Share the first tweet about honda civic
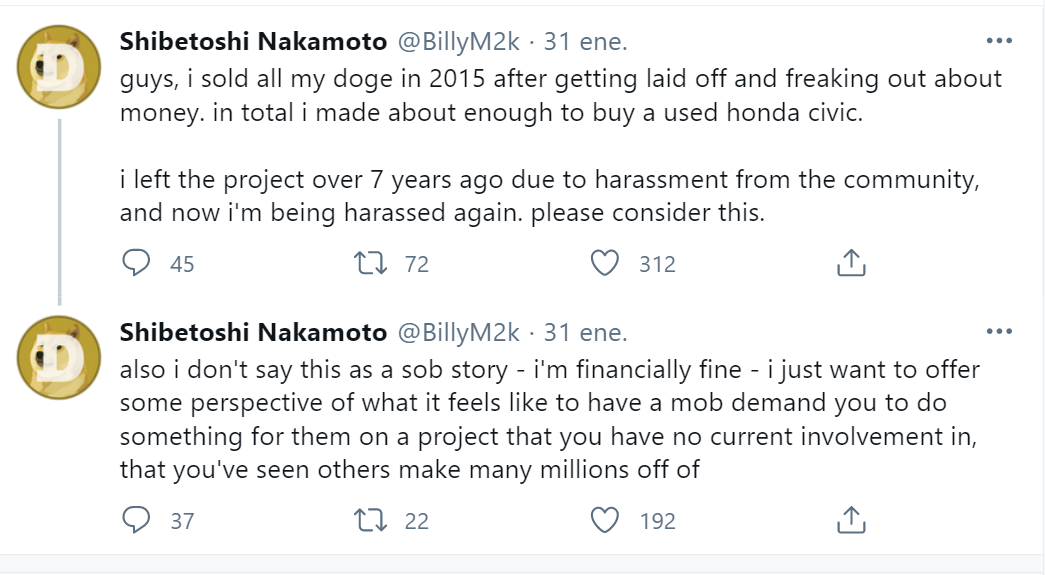 pyautogui.click(x=849, y=263)
